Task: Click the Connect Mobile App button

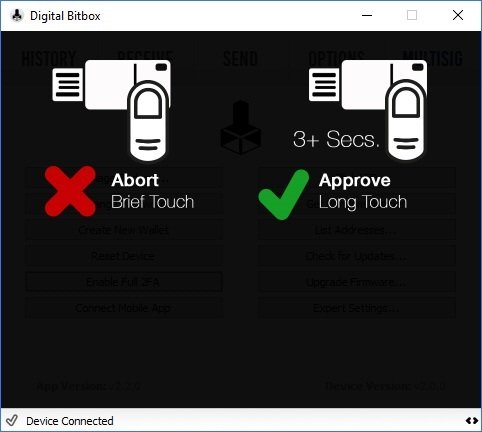Action: point(124,308)
